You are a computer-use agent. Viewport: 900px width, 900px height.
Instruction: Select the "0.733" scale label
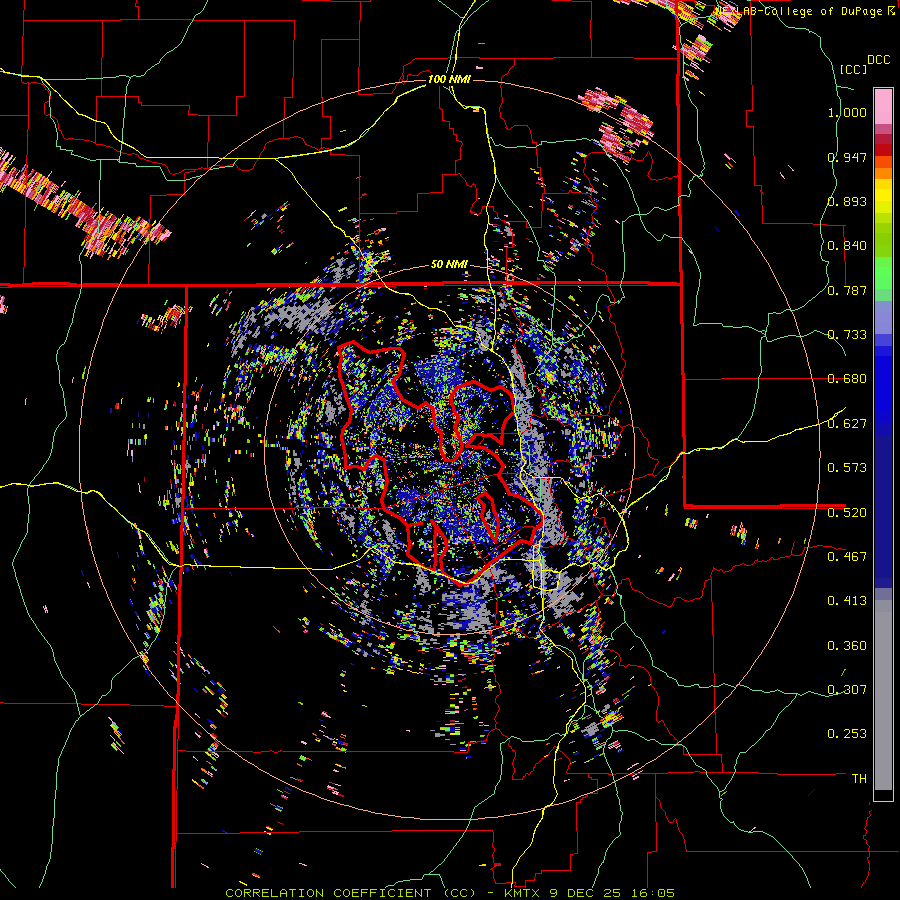pyautogui.click(x=847, y=335)
